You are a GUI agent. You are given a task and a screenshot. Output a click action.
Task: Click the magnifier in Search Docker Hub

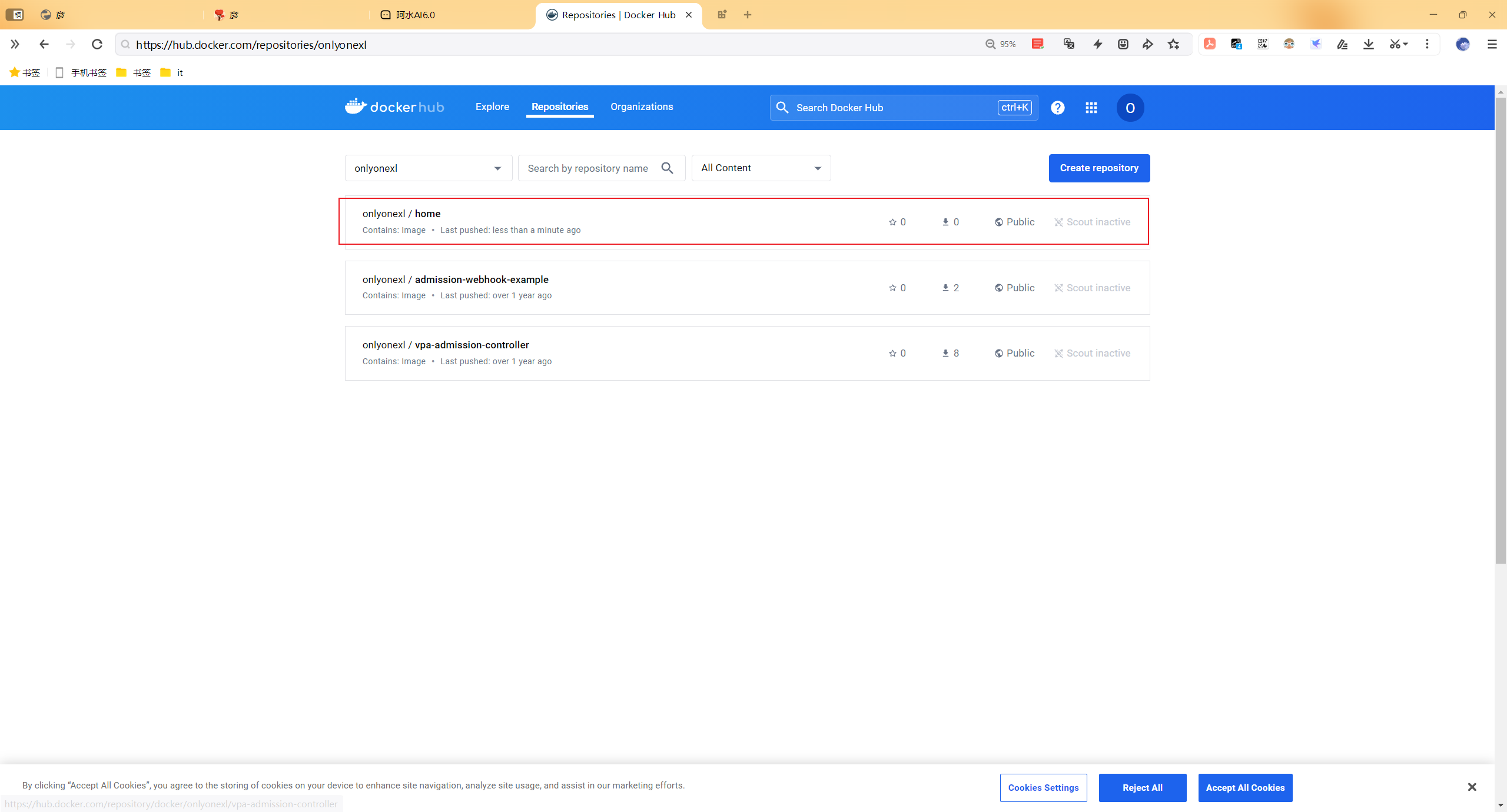782,107
